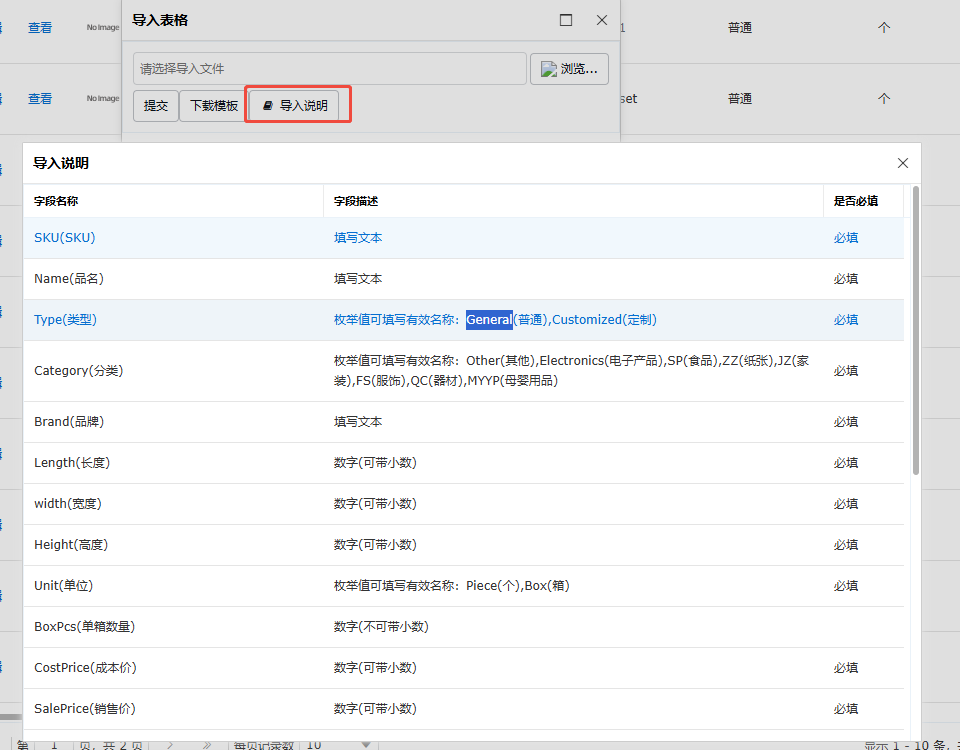Click the 字段描述 column header
Image resolution: width=960 pixels, height=750 pixels.
(x=356, y=201)
